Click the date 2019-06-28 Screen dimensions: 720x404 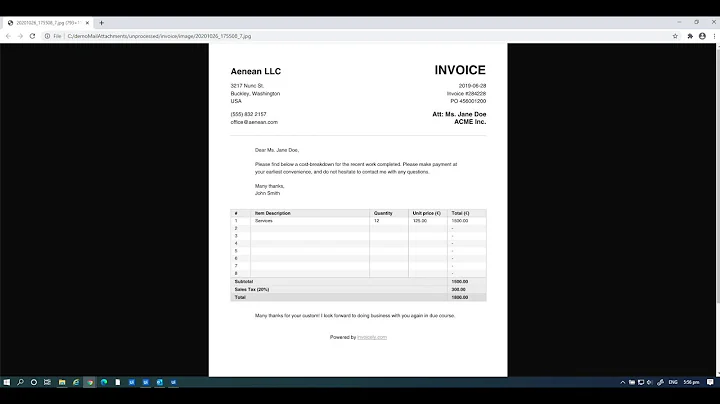click(472, 86)
